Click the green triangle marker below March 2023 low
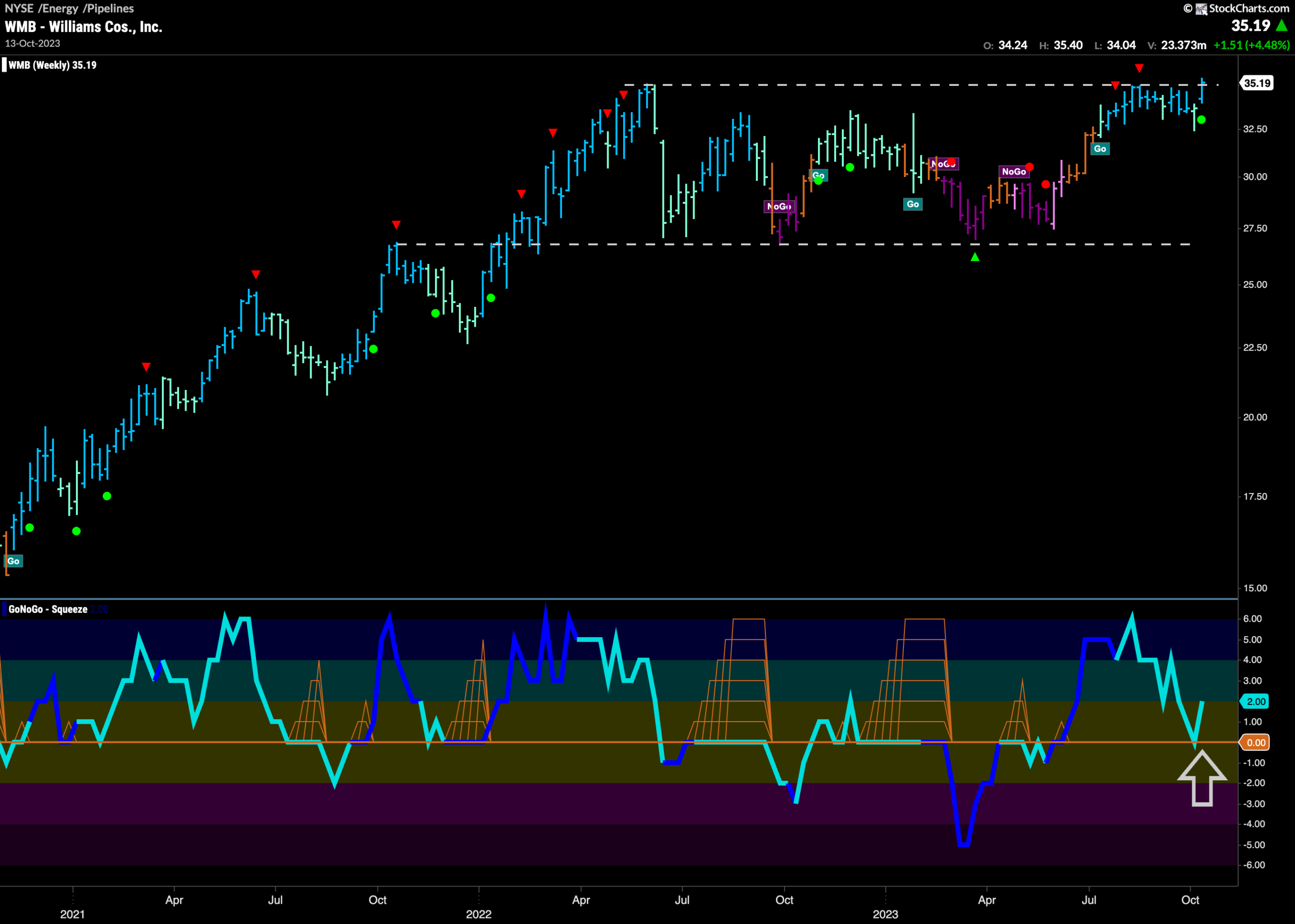 click(x=975, y=257)
